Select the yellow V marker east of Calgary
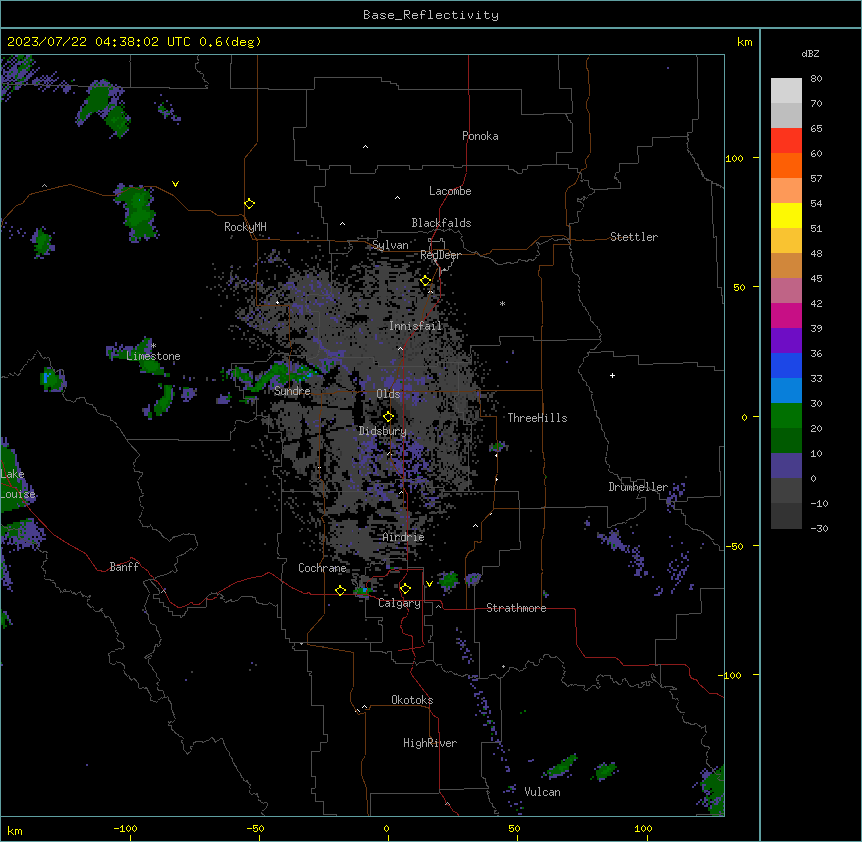 429,584
